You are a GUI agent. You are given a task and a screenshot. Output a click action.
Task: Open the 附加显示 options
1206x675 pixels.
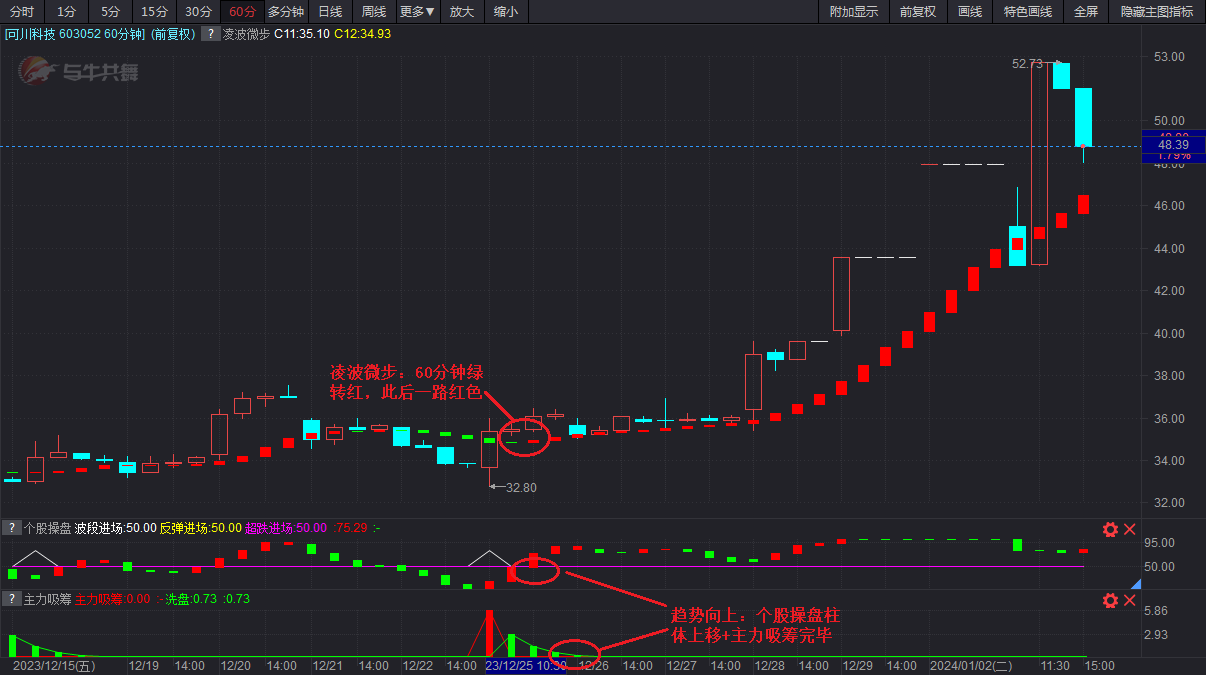tap(854, 12)
